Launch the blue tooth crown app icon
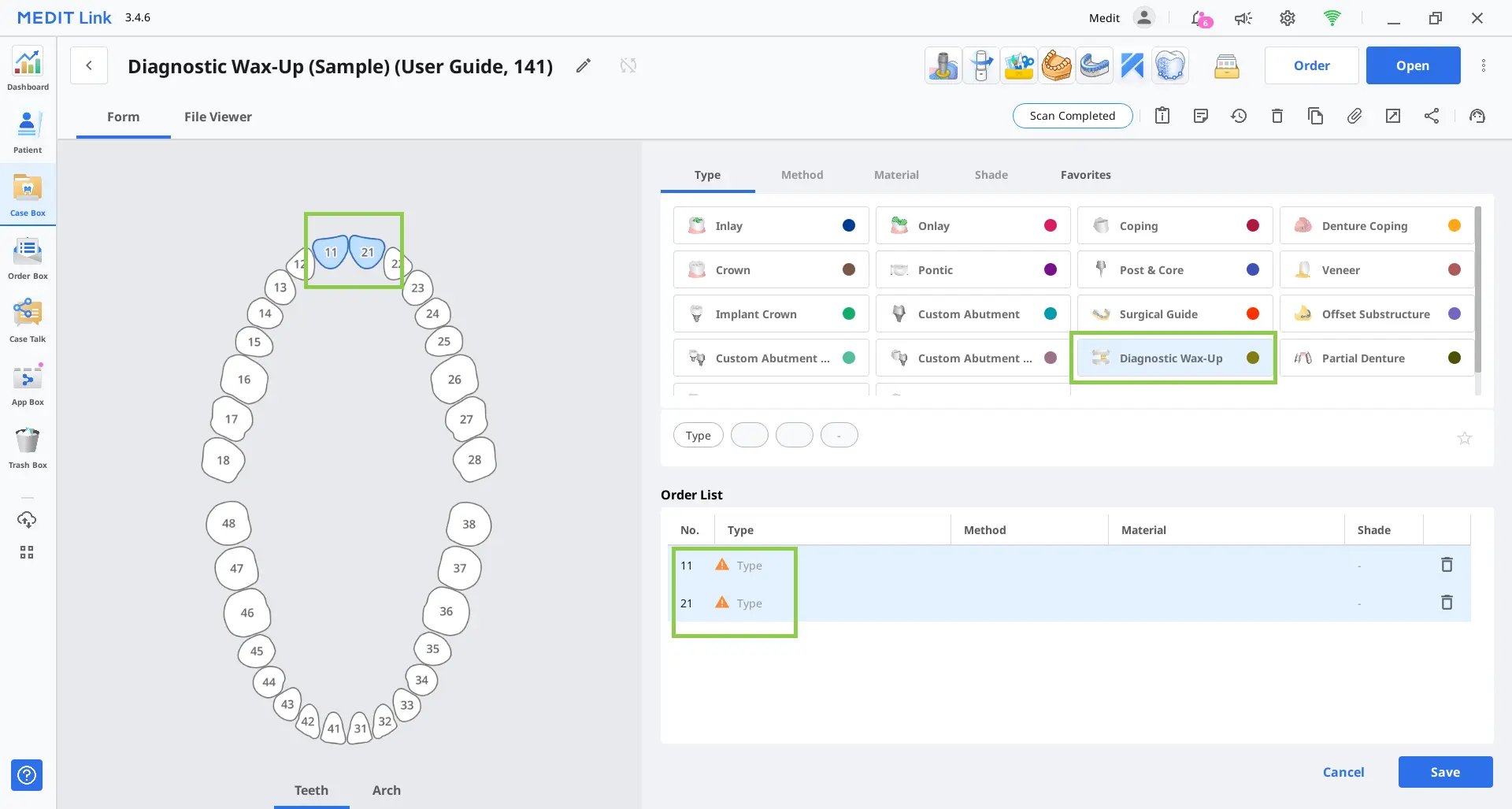The height and width of the screenshot is (809, 1512). pos(1170,65)
